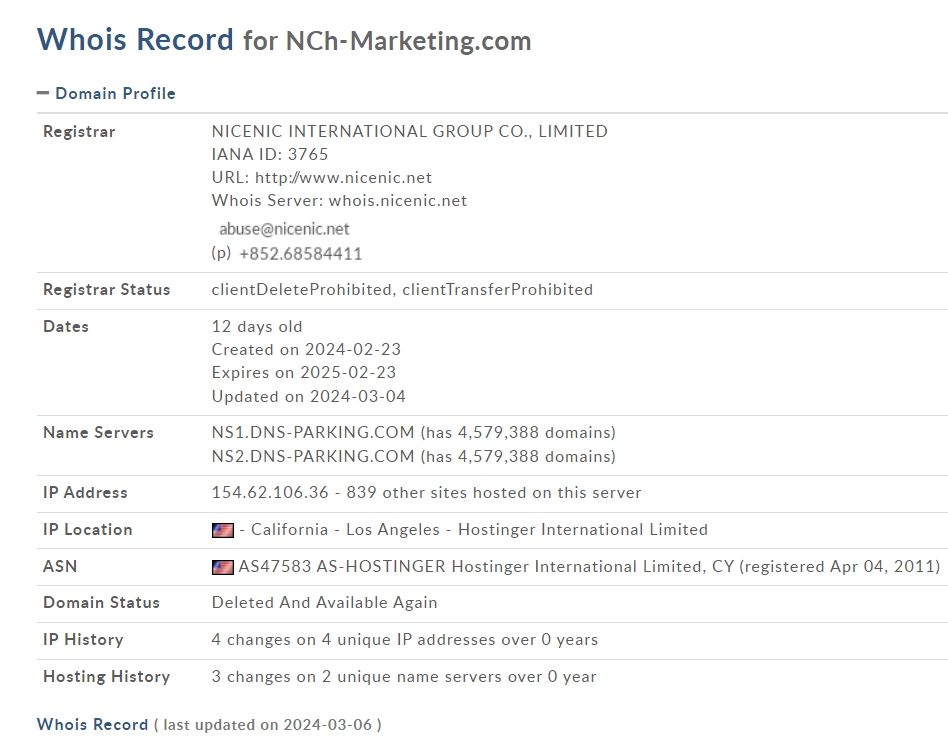Click the abuse@nicenic.net email address

point(284,229)
